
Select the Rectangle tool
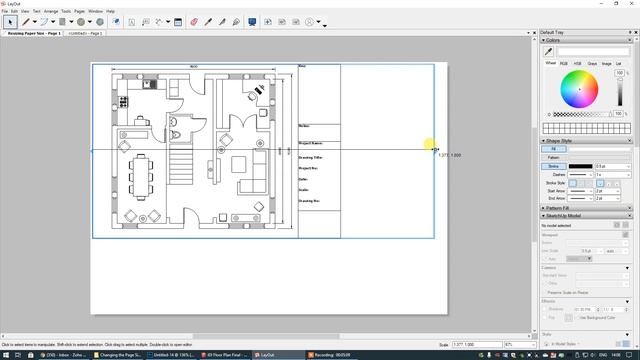click(x=62, y=22)
